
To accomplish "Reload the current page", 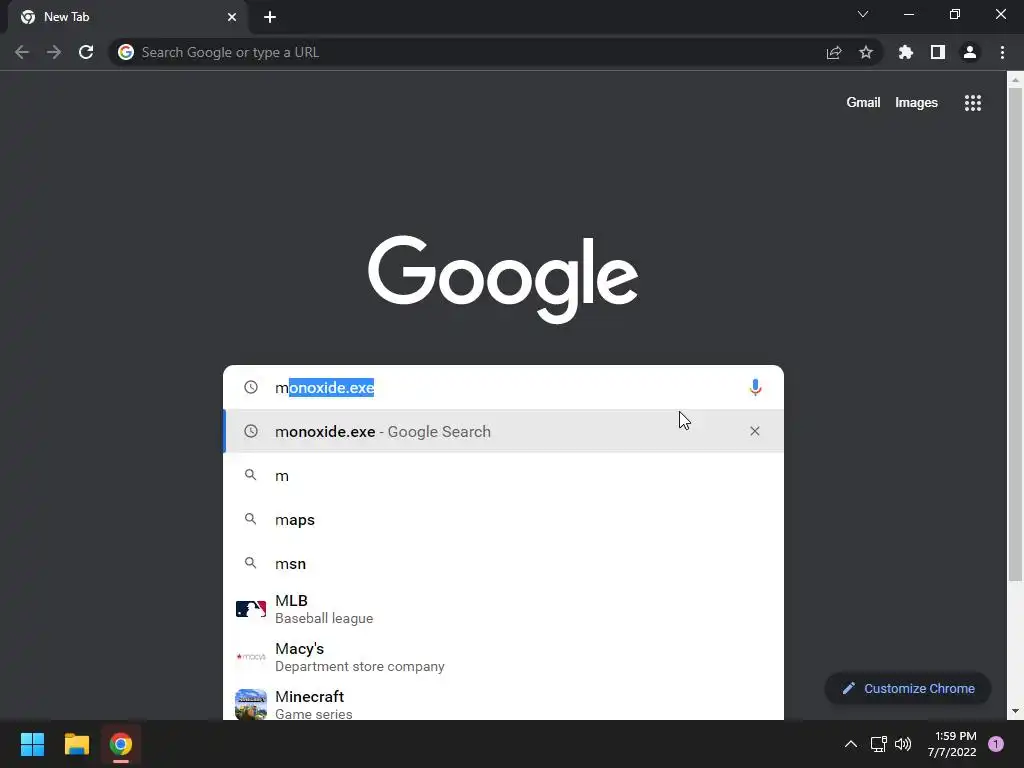I will click(86, 52).
